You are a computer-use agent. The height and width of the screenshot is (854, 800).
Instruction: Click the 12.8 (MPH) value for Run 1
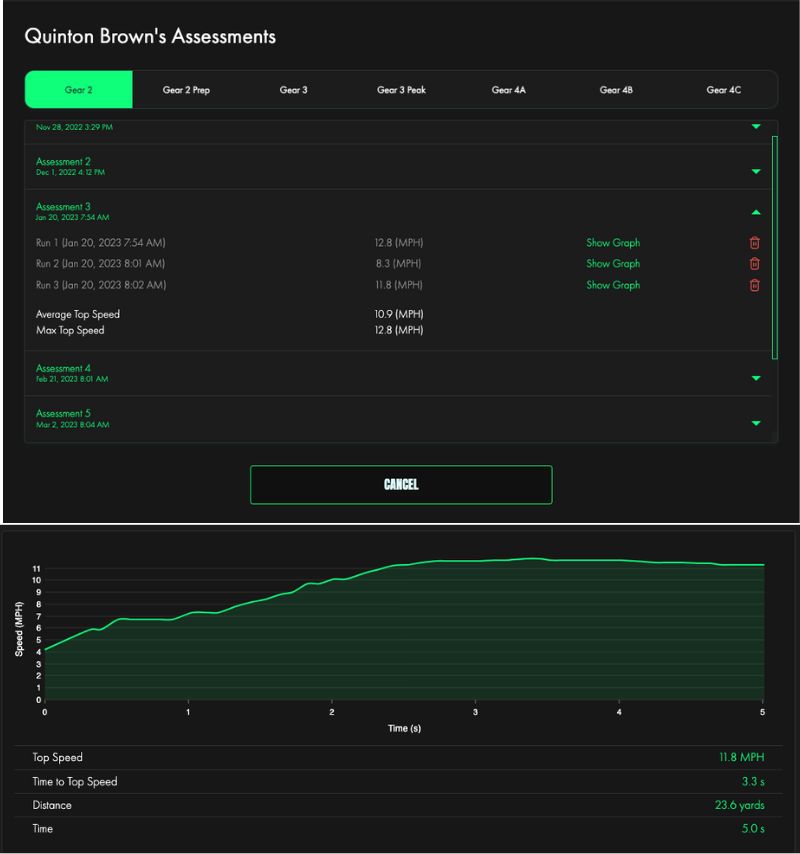[x=399, y=243]
